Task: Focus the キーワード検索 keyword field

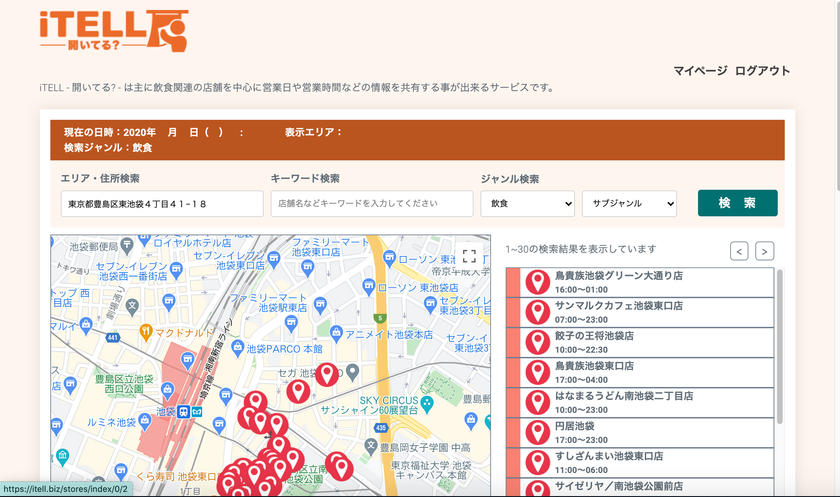Action: pyautogui.click(x=372, y=204)
